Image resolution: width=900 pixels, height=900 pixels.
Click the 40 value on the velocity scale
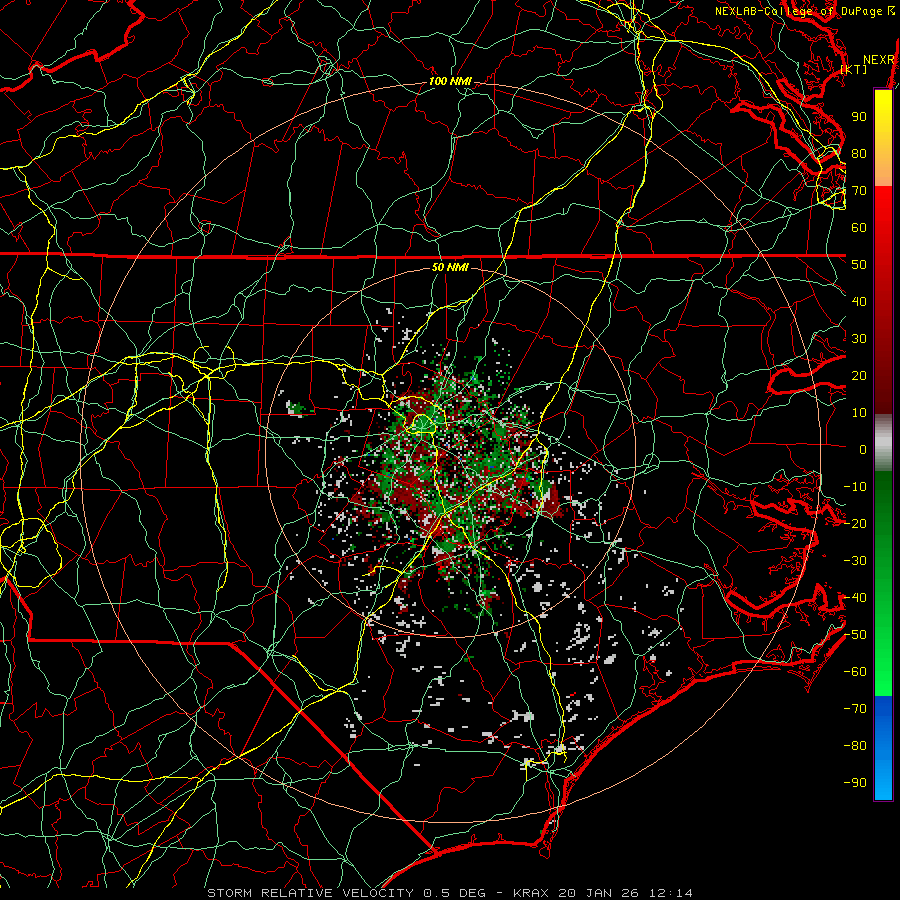coord(859,302)
